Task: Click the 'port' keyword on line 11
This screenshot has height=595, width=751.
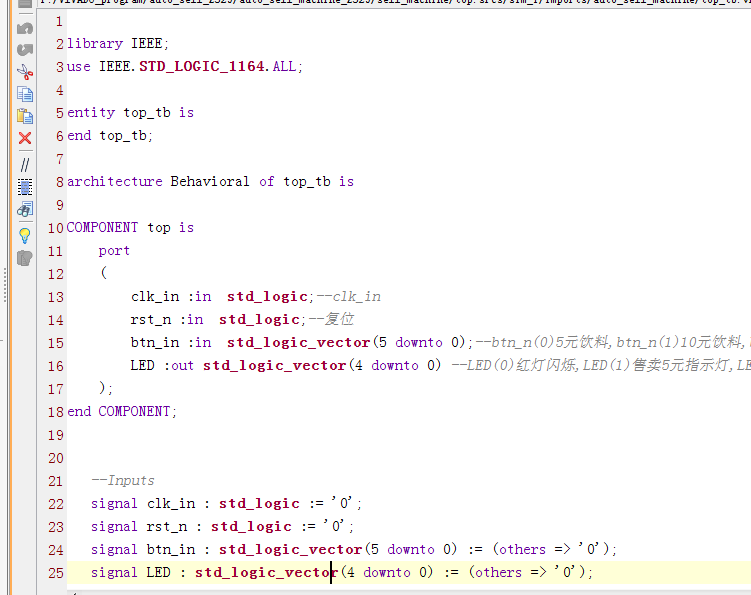Action: tap(114, 251)
